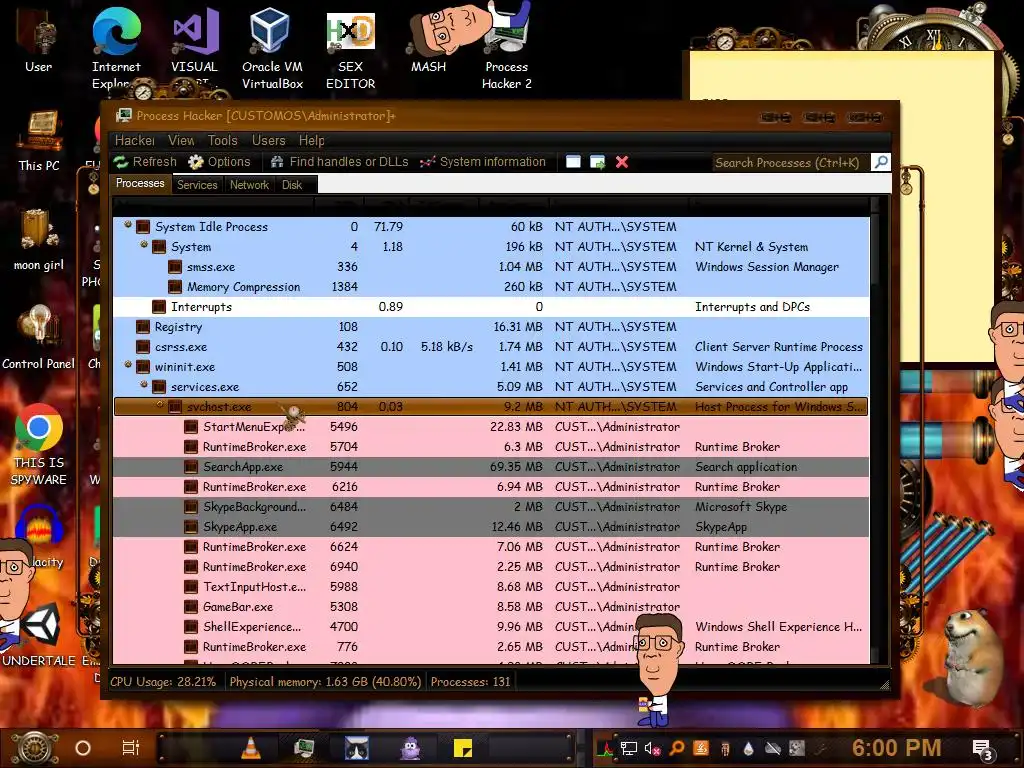Viewport: 1024px width, 768px height.
Task: Open the This PC desktop icon
Action: [39, 140]
